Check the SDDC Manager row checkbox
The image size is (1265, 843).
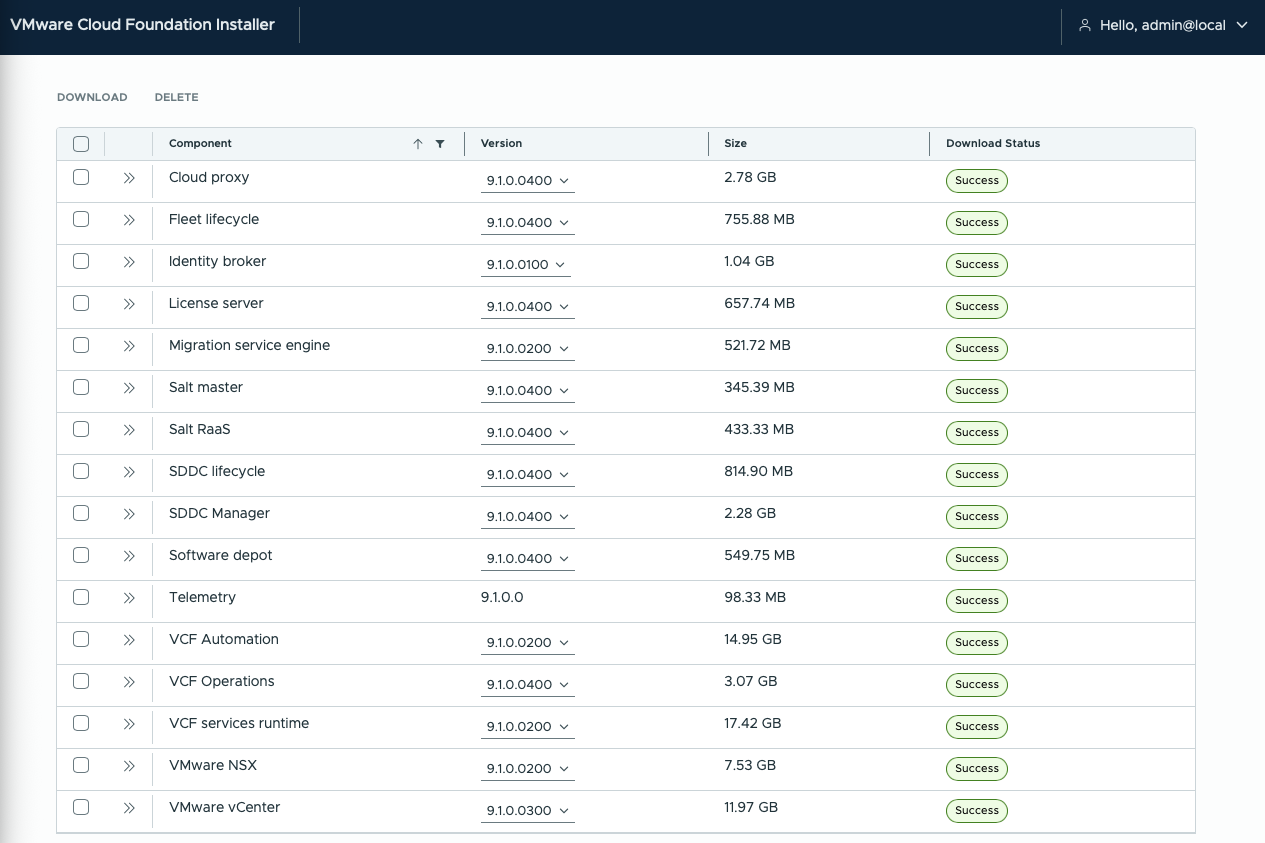pyautogui.click(x=81, y=513)
